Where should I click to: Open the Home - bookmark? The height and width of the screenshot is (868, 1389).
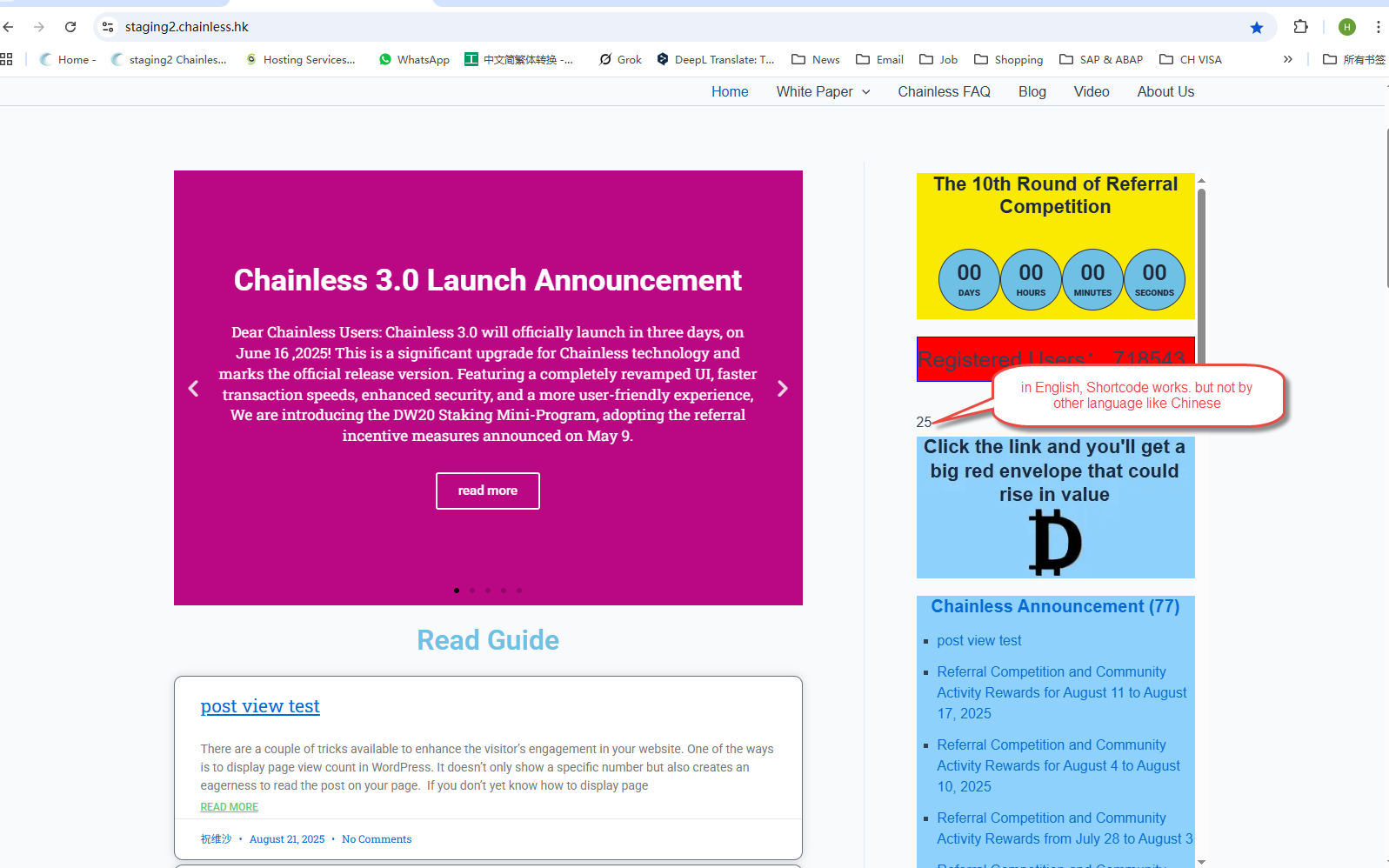tap(68, 59)
